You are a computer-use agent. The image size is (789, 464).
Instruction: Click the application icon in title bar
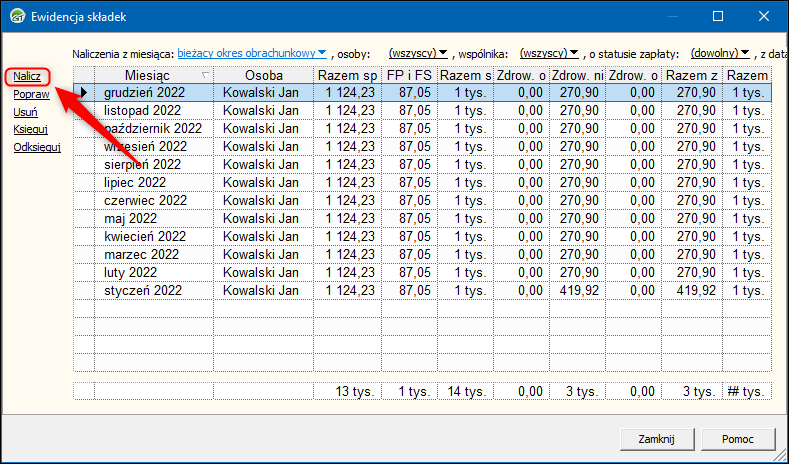tap(16, 17)
